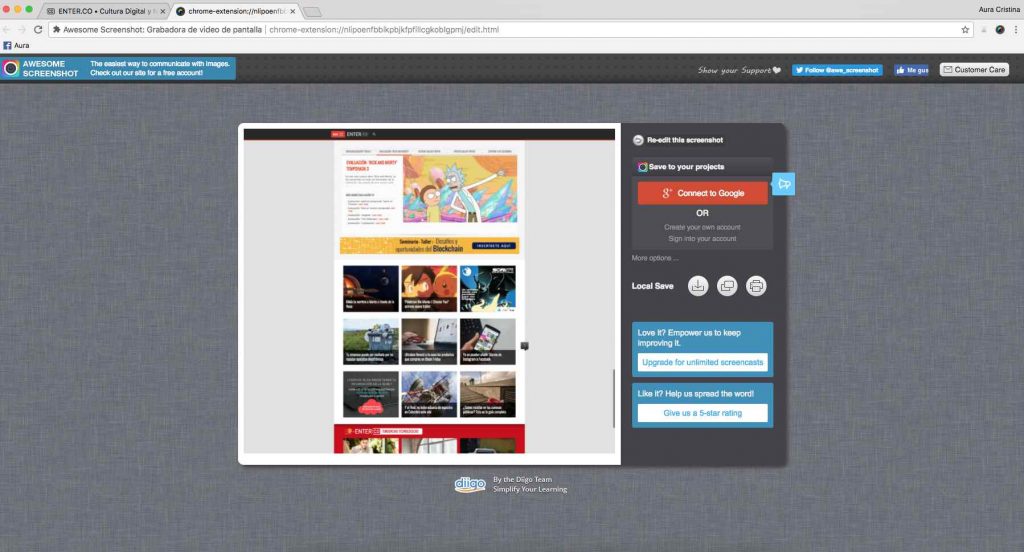The height and width of the screenshot is (552, 1024).
Task: Click the screenshot preview vertical scrollbar
Action: (615, 398)
